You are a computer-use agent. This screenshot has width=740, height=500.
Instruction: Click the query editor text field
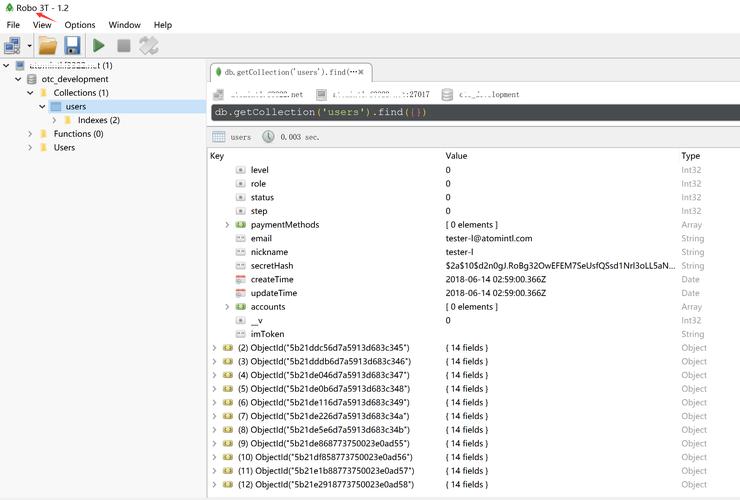point(475,112)
